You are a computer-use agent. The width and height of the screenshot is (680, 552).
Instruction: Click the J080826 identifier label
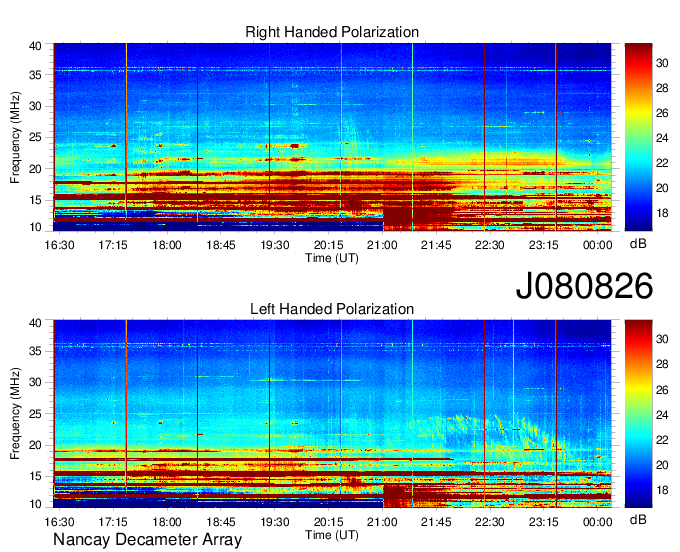[x=584, y=285]
